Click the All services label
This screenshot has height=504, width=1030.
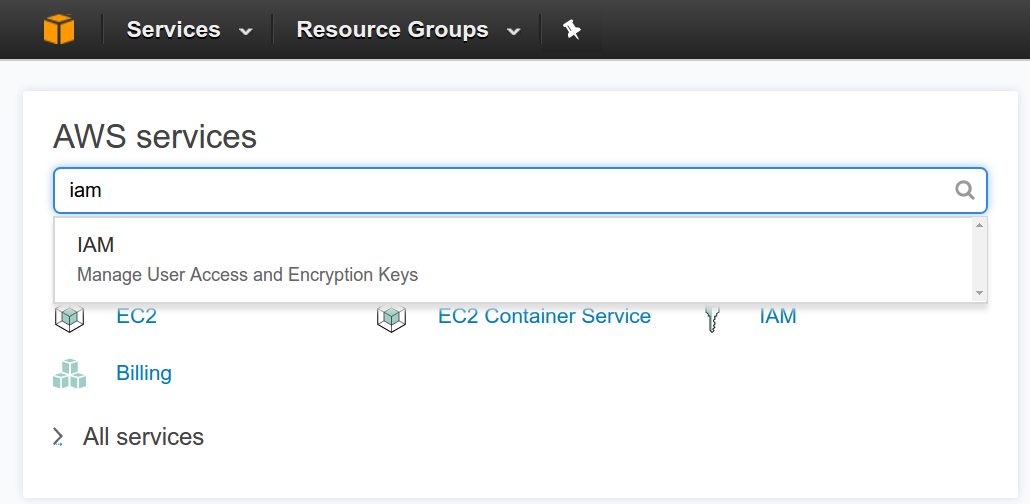[x=143, y=437]
